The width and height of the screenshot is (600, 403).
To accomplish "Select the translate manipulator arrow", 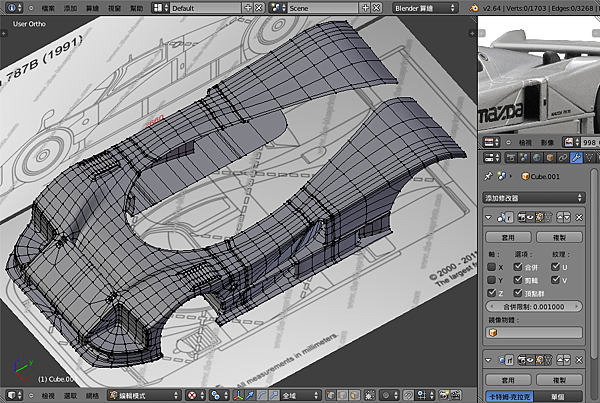I will click(250, 395).
